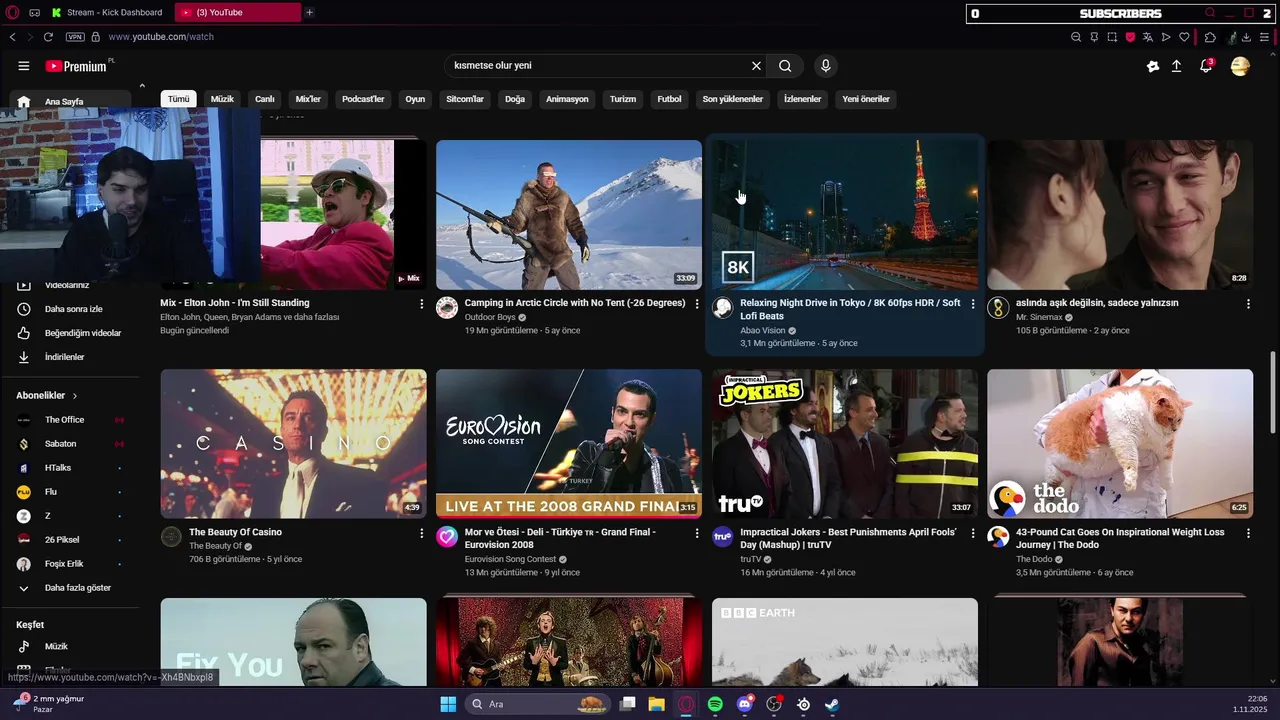Open the YouTube hamburger guide menu

[x=24, y=66]
